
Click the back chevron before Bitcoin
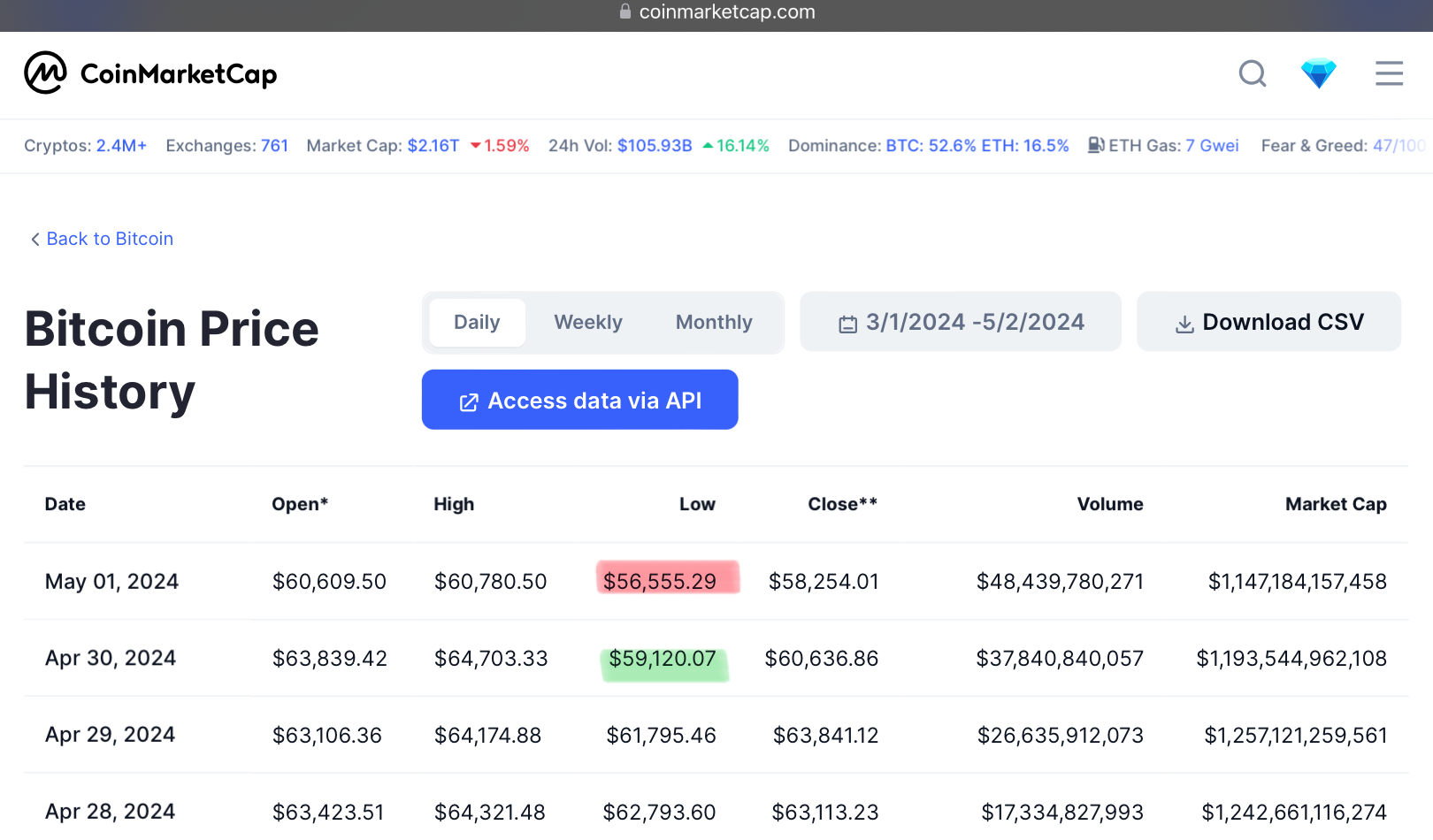pos(34,239)
